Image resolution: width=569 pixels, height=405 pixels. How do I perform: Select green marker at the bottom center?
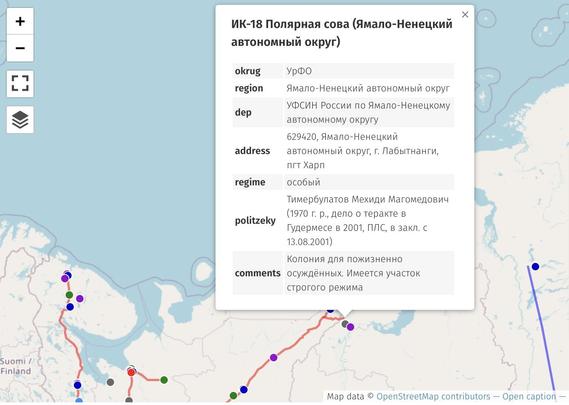233,395
